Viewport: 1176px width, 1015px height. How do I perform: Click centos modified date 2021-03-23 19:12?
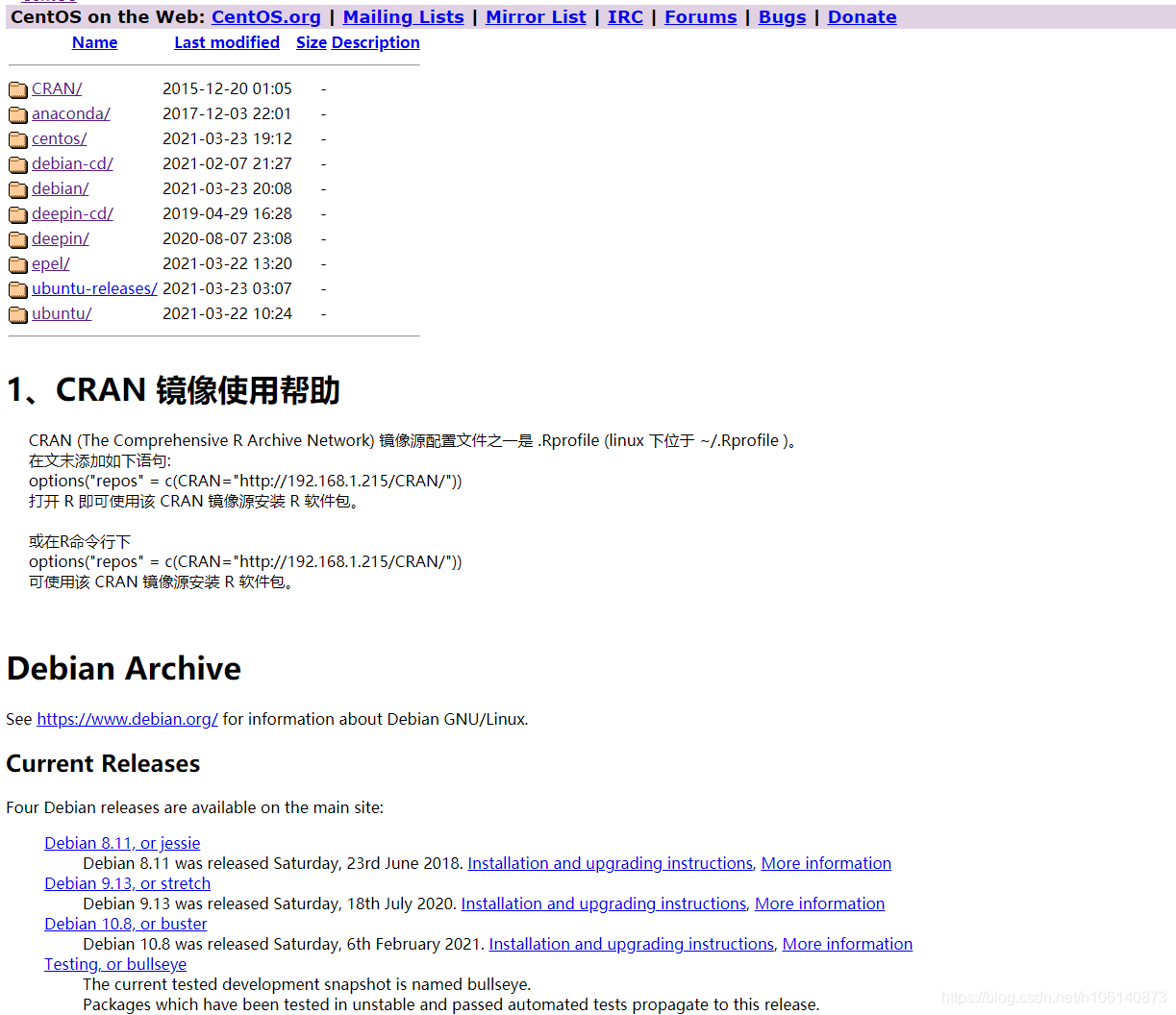(x=227, y=138)
